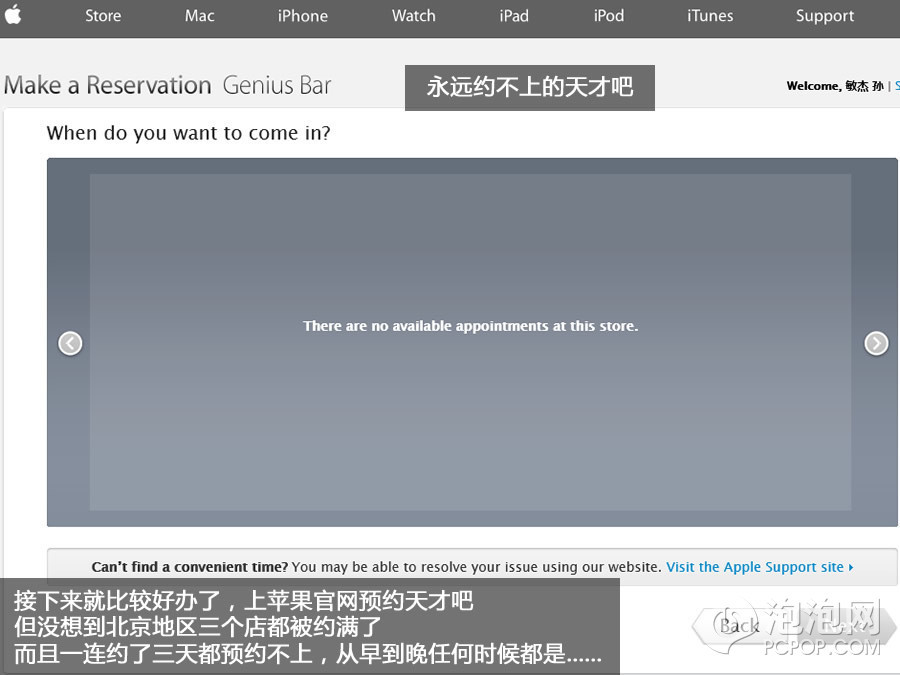Go to the iTunes section
Screen dimensions: 900x675
tap(710, 15)
